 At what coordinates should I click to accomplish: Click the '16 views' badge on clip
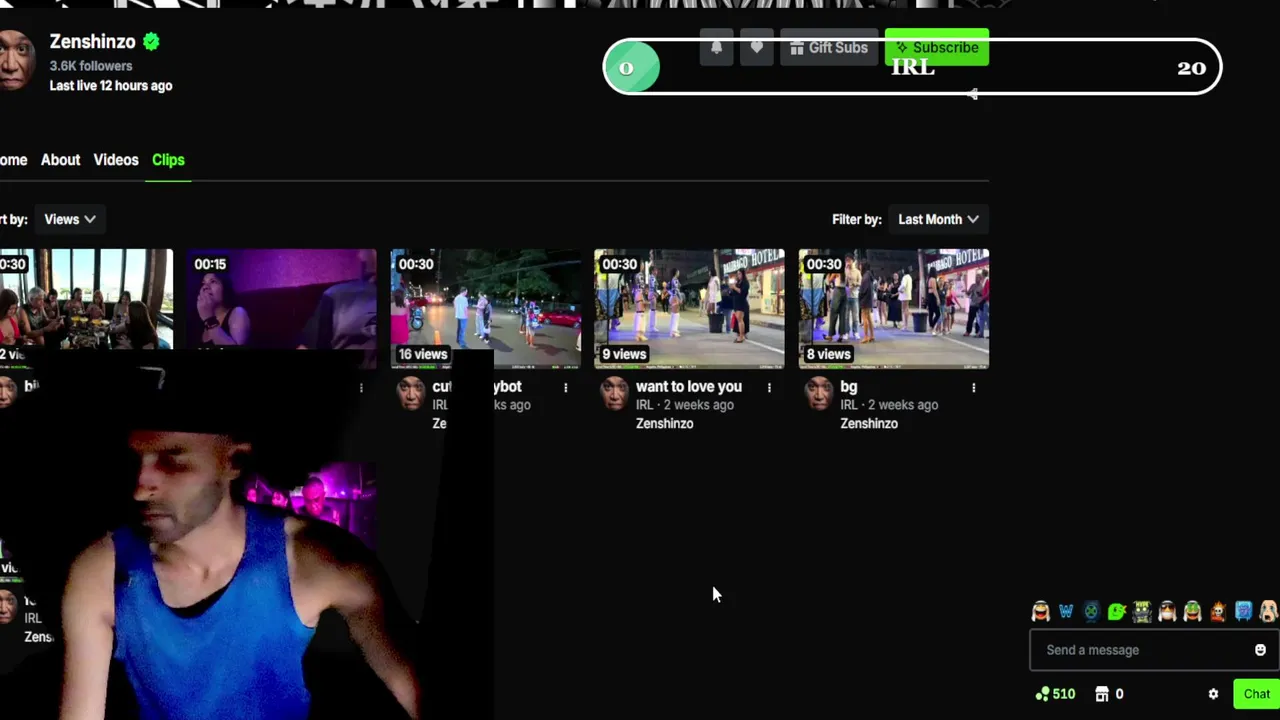[423, 354]
